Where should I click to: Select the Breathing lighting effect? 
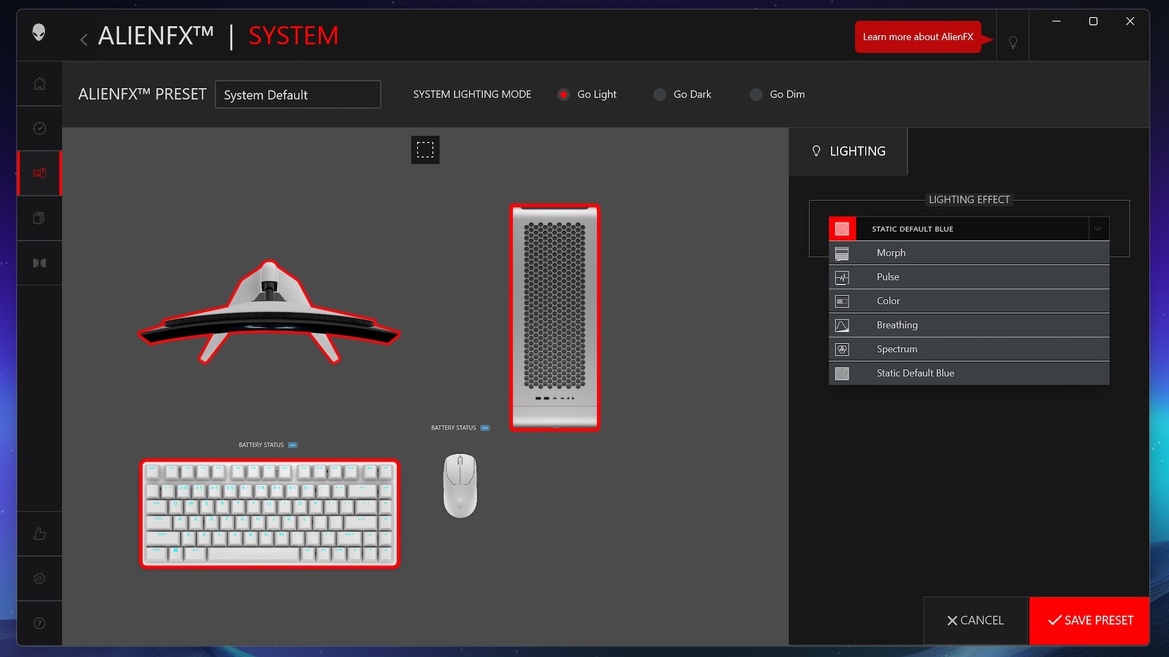pos(968,325)
